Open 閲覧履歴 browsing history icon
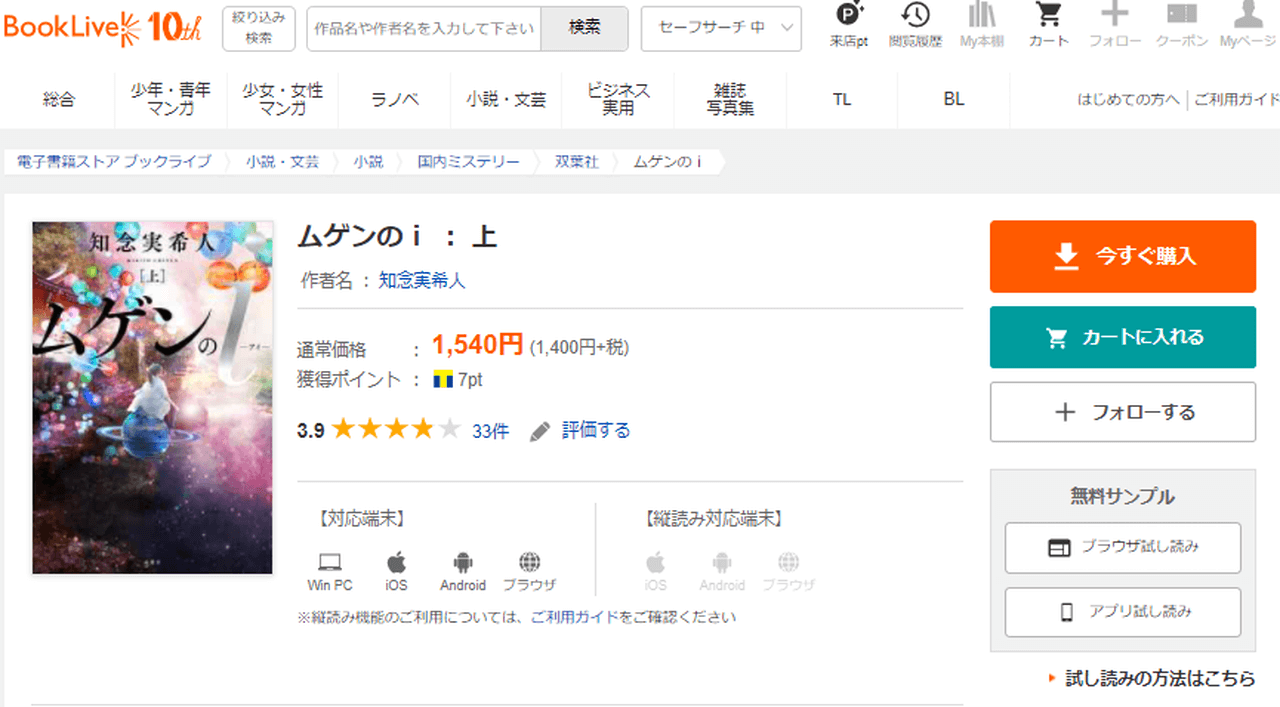1280x707 pixels. click(x=914, y=16)
